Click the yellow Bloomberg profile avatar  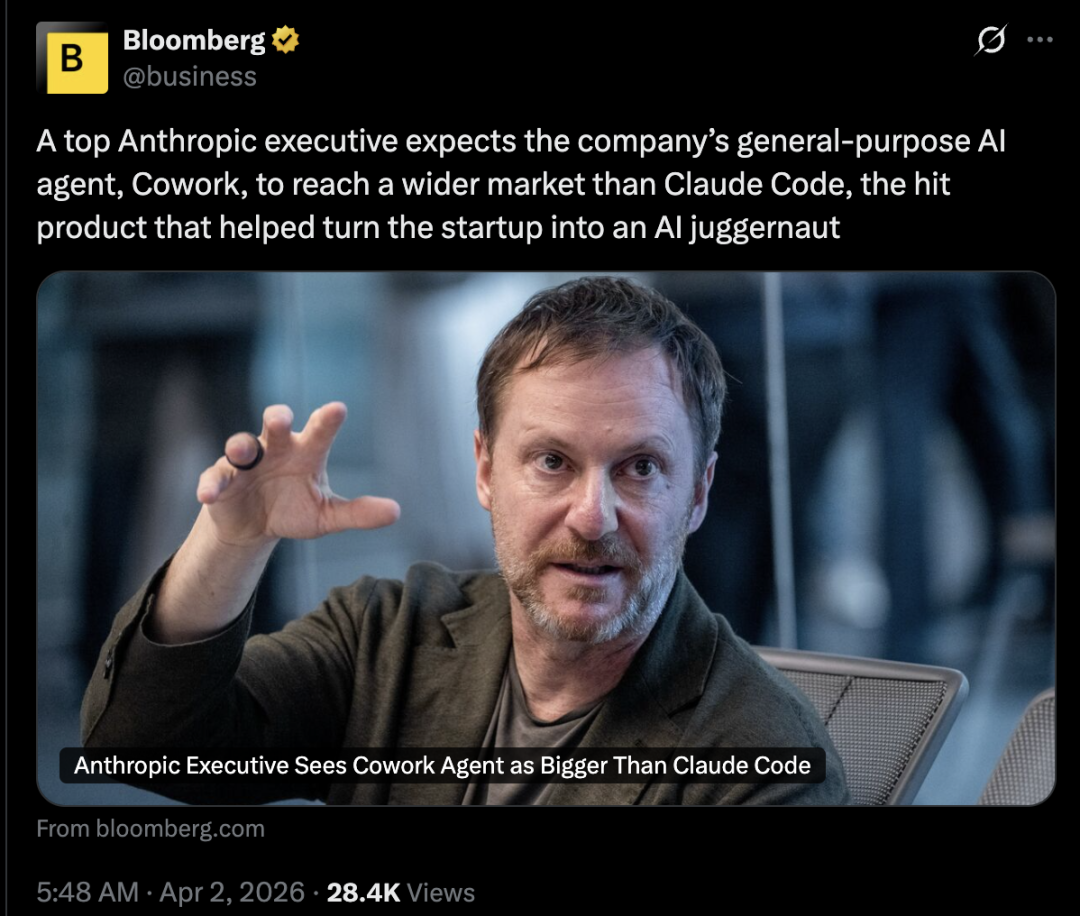pyautogui.click(x=72, y=58)
